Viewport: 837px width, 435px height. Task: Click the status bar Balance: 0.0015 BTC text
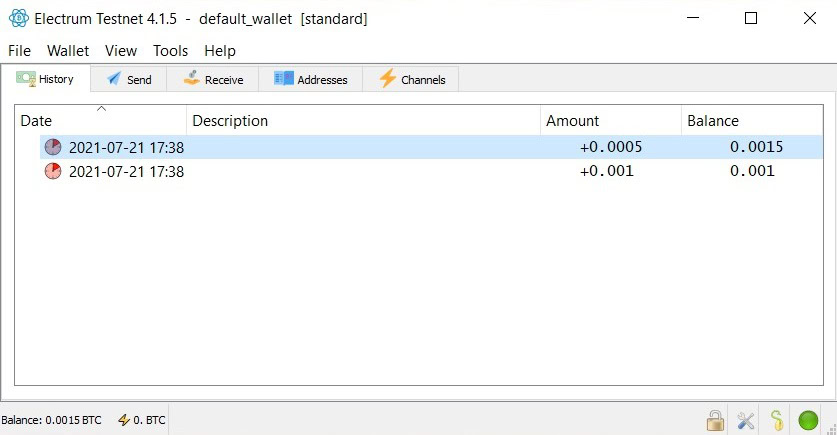tap(51, 420)
